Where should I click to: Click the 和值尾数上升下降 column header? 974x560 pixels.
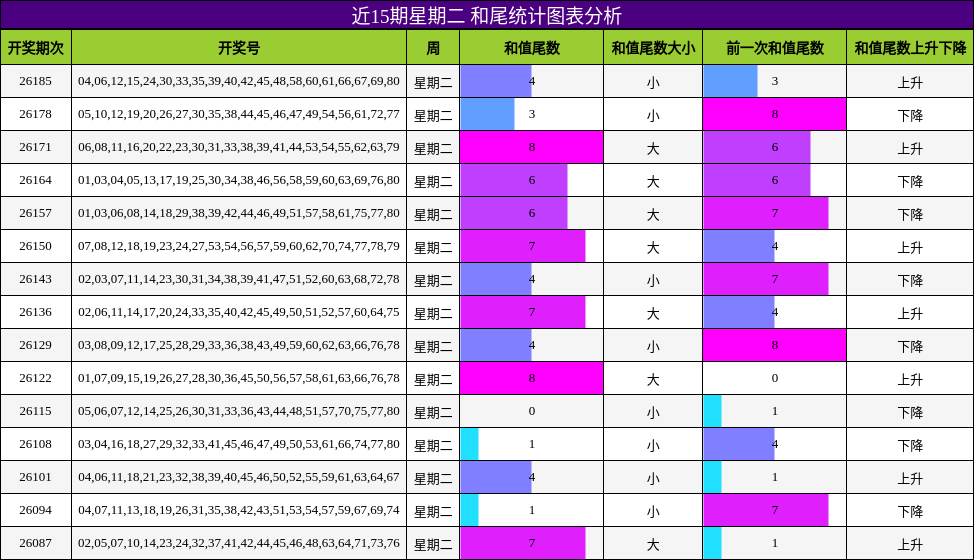(x=910, y=48)
